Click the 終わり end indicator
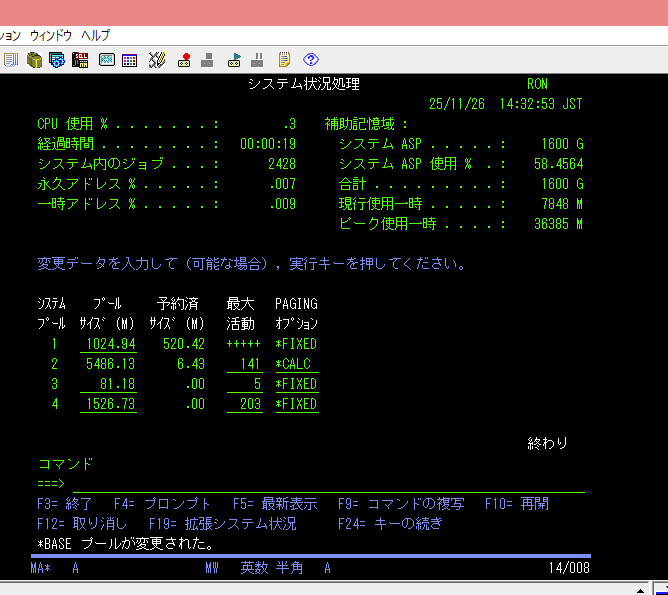668x595 pixels. click(x=547, y=444)
